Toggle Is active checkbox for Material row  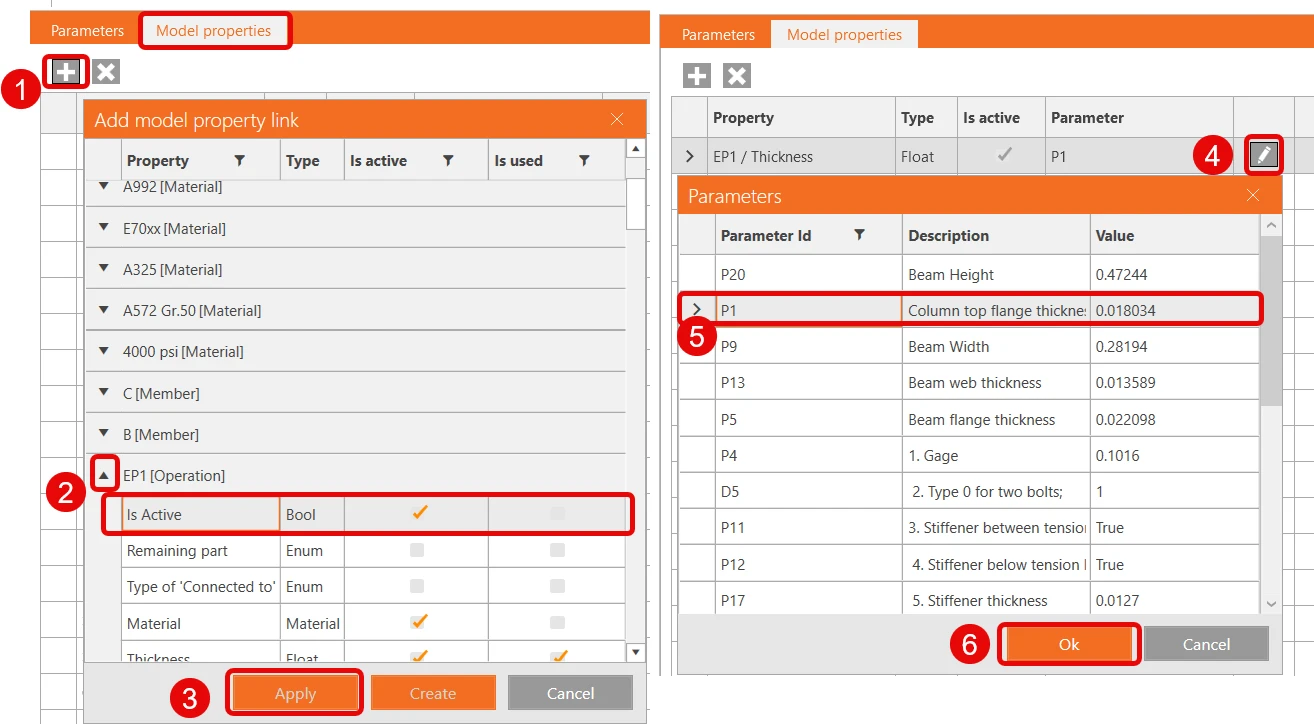420,622
